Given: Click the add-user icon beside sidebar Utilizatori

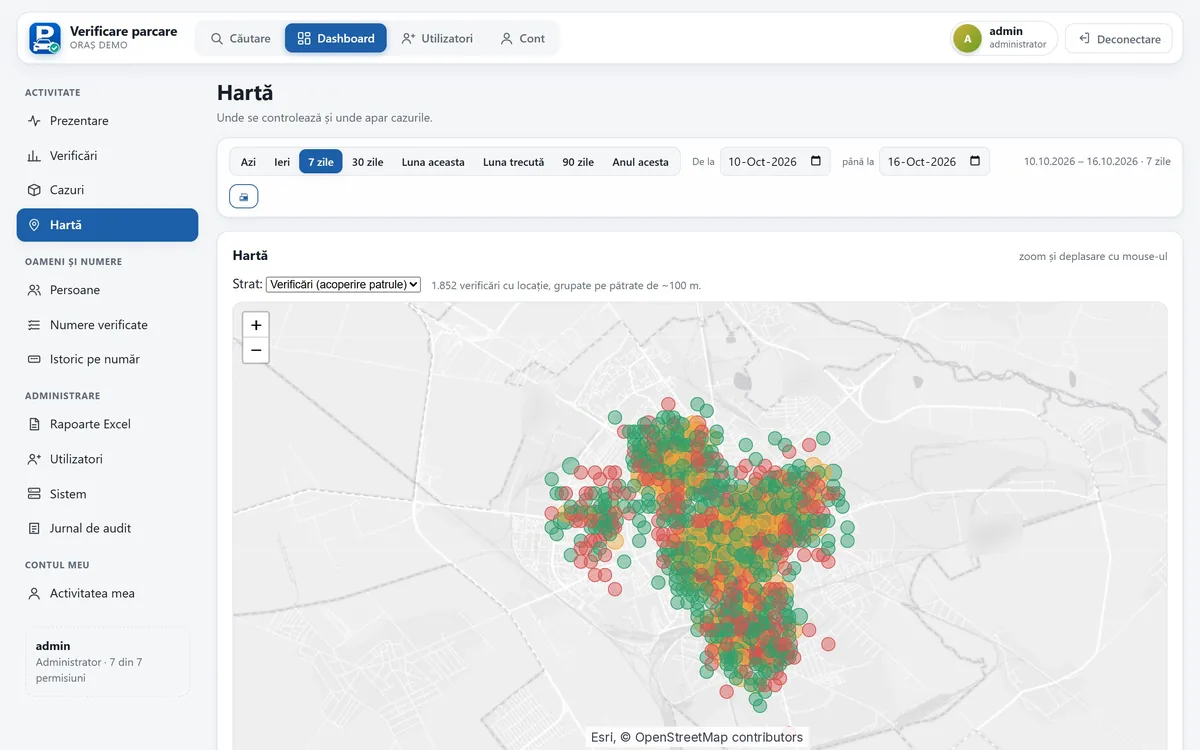Looking at the screenshot, I should click(34, 459).
